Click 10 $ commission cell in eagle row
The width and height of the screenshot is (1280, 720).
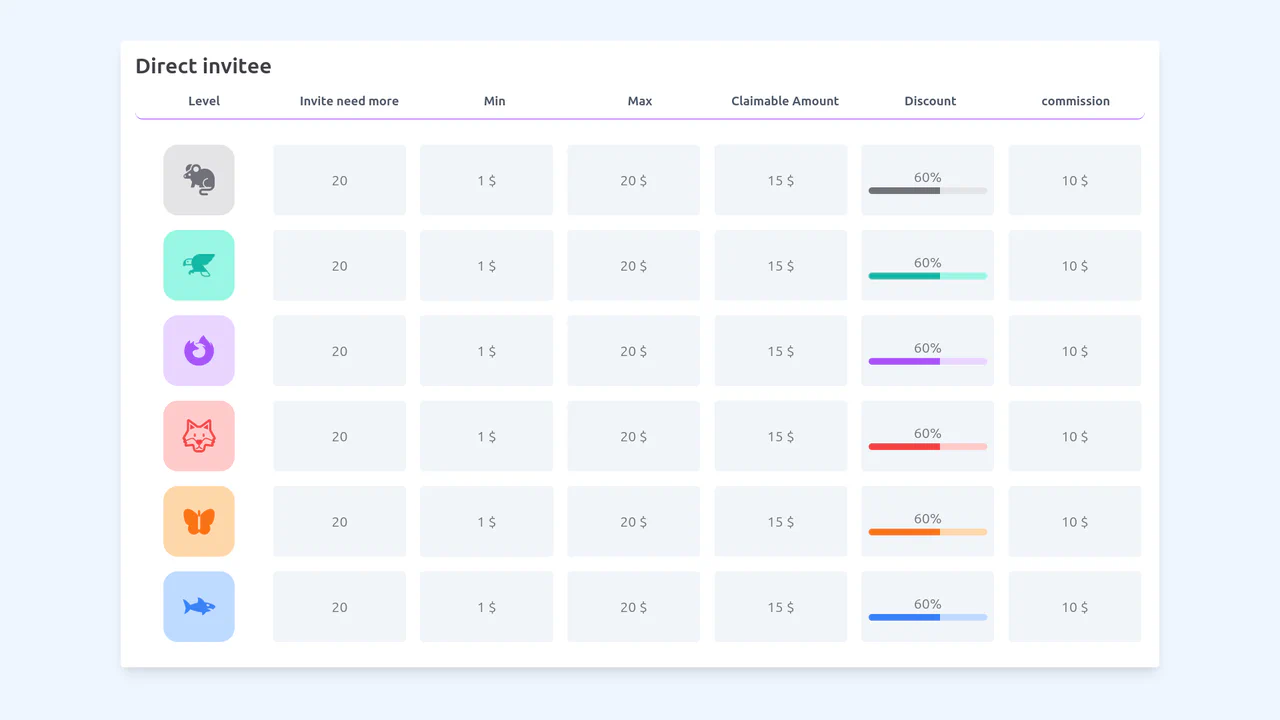click(1075, 265)
